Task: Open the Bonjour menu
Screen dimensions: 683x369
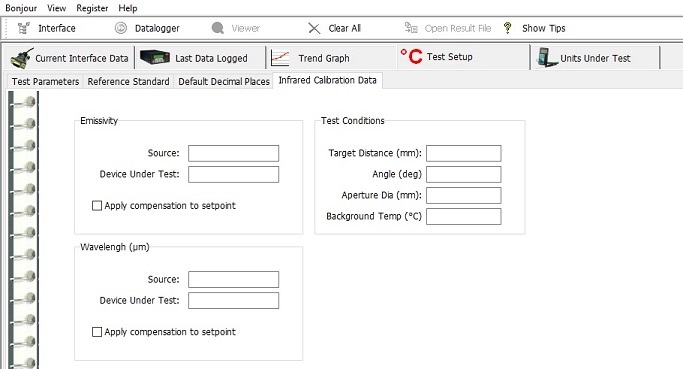Action: coord(21,8)
